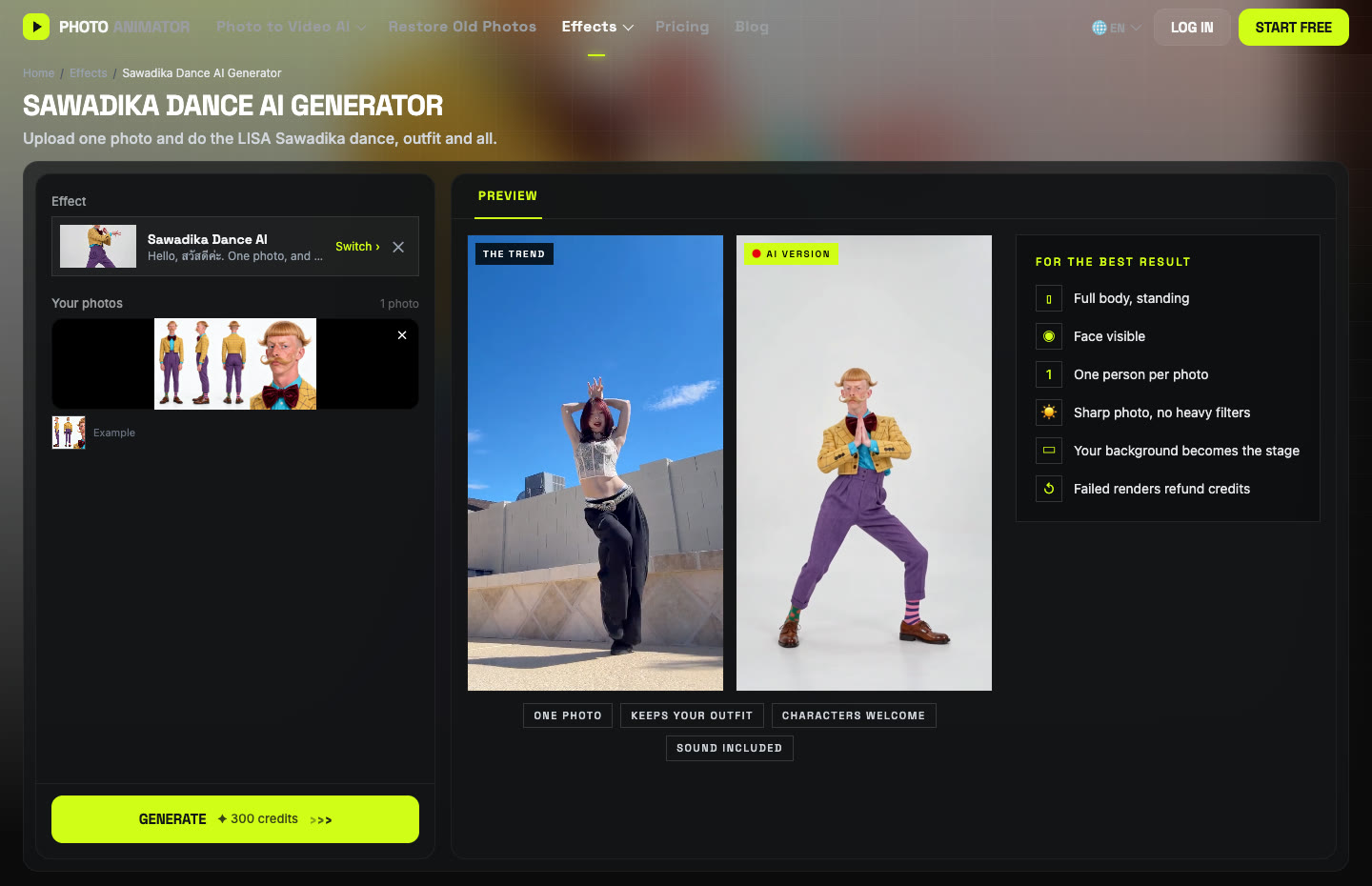Click the ONE PHOTO tag
Image resolution: width=1372 pixels, height=886 pixels.
568,715
